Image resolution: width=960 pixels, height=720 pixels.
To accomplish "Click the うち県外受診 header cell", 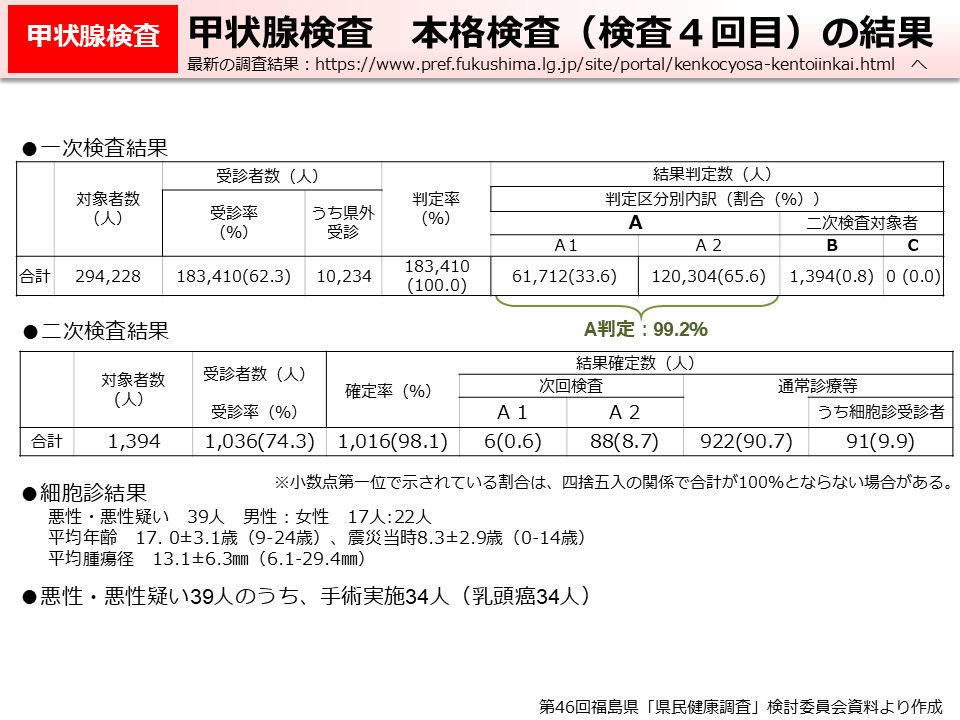I will [343, 222].
